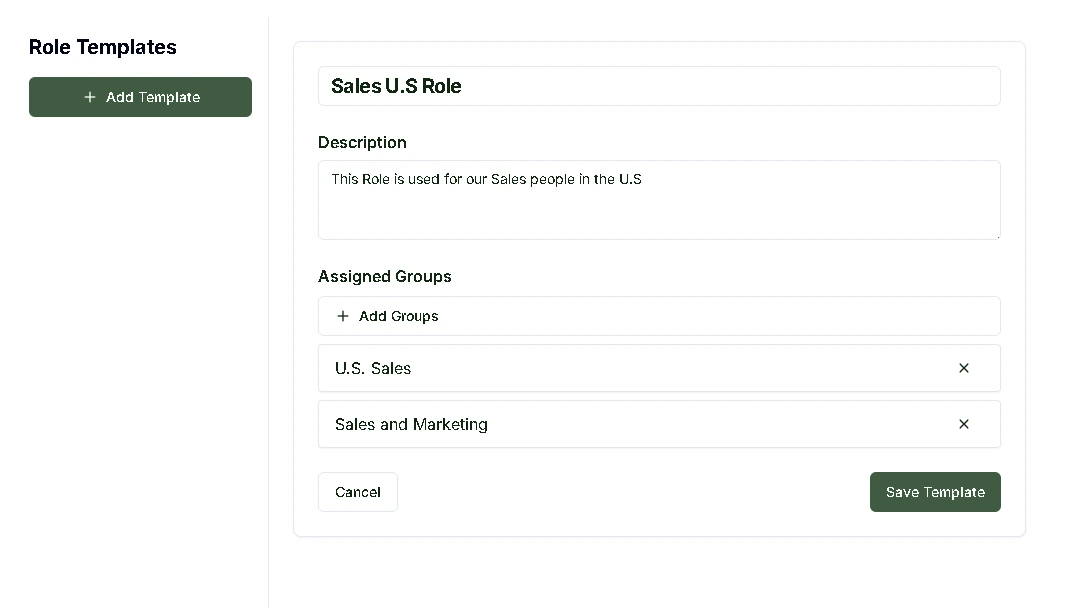Open the Add Groups selector

click(x=658, y=316)
